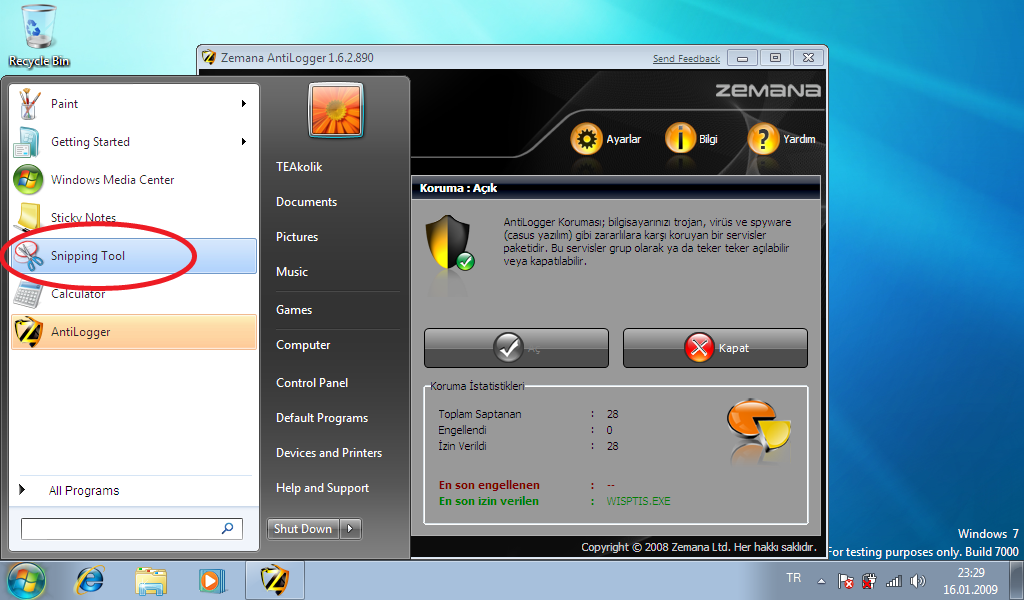Expand Paint recent files arrow
Viewport: 1024px width, 600px height.
coord(244,104)
